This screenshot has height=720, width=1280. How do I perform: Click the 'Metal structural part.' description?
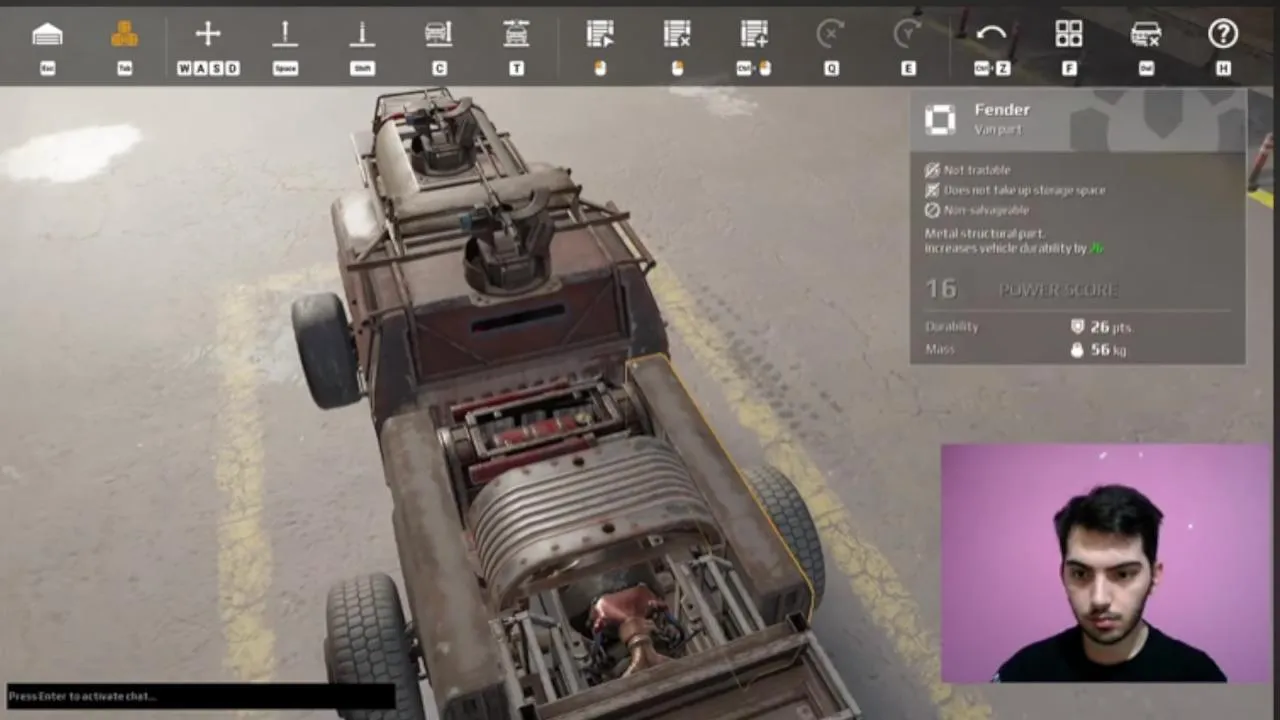point(985,233)
